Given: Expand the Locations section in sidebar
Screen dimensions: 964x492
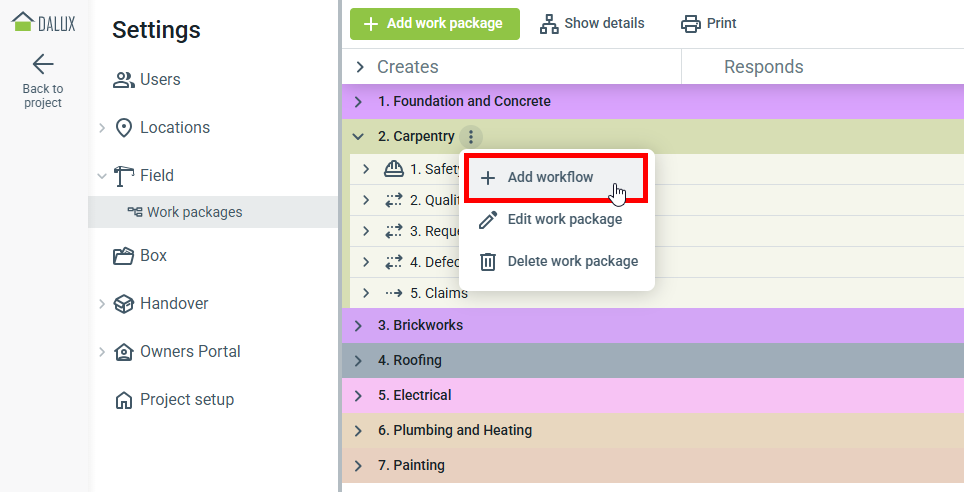Looking at the screenshot, I should click(x=102, y=128).
